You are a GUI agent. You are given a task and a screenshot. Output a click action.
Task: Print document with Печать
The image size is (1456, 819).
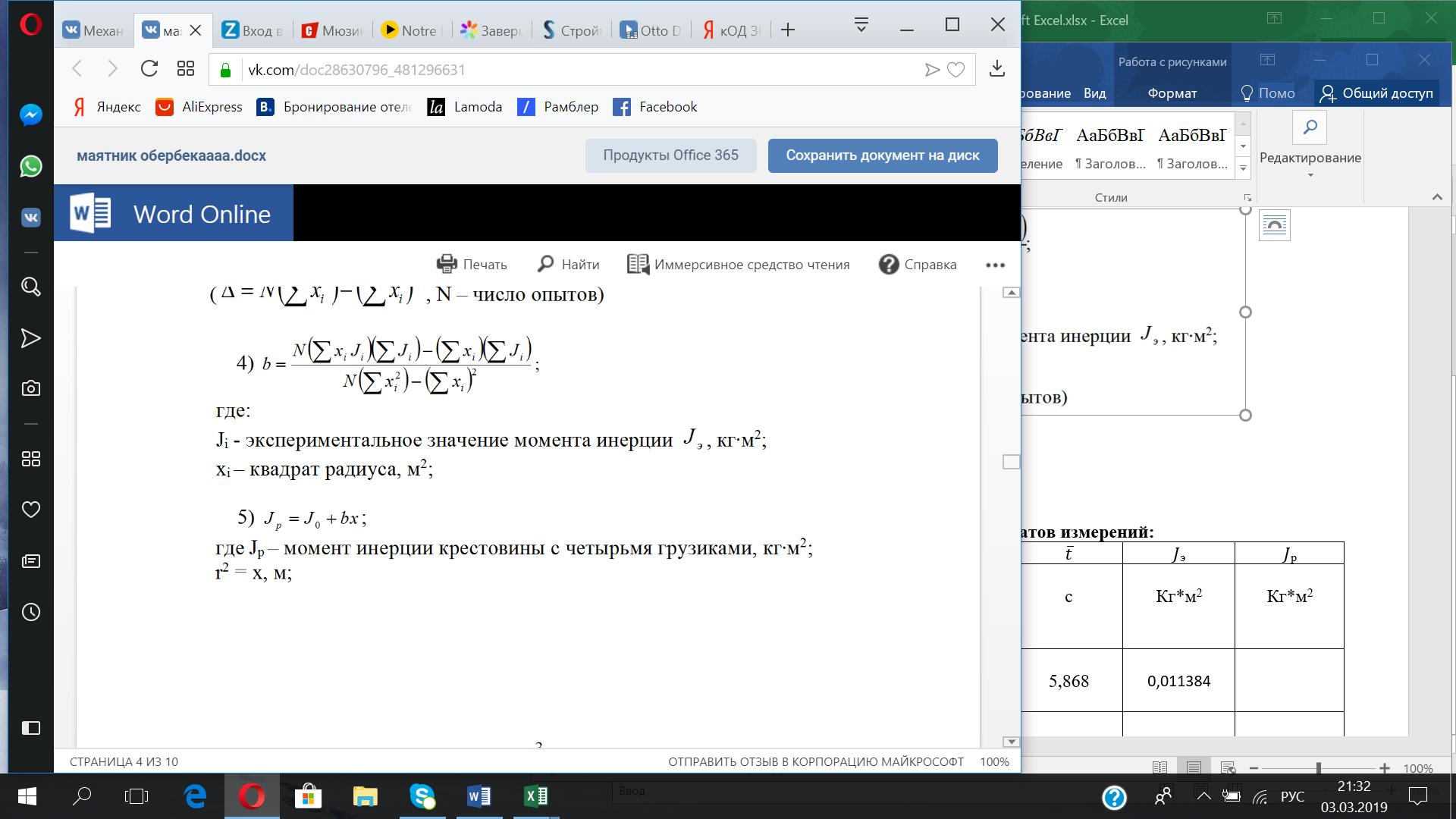(x=472, y=265)
